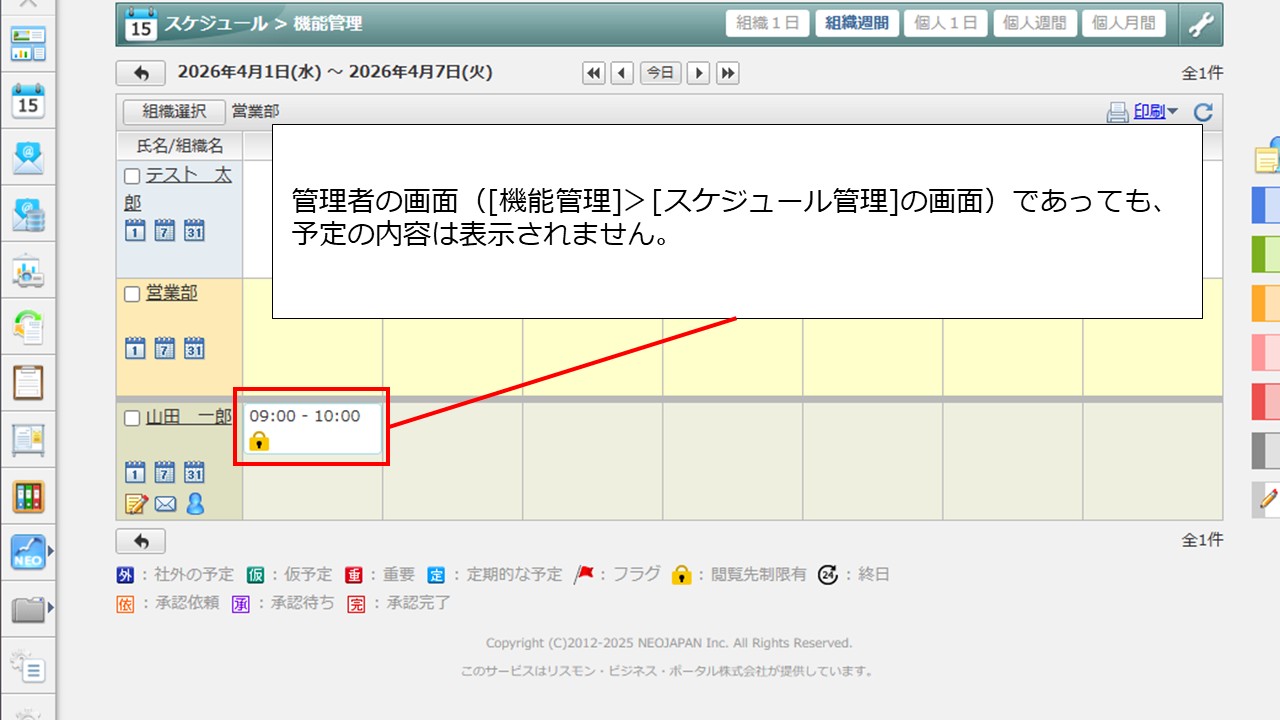
Task: Open the monthly 31 calendar icon for 営業部
Action: point(194,349)
